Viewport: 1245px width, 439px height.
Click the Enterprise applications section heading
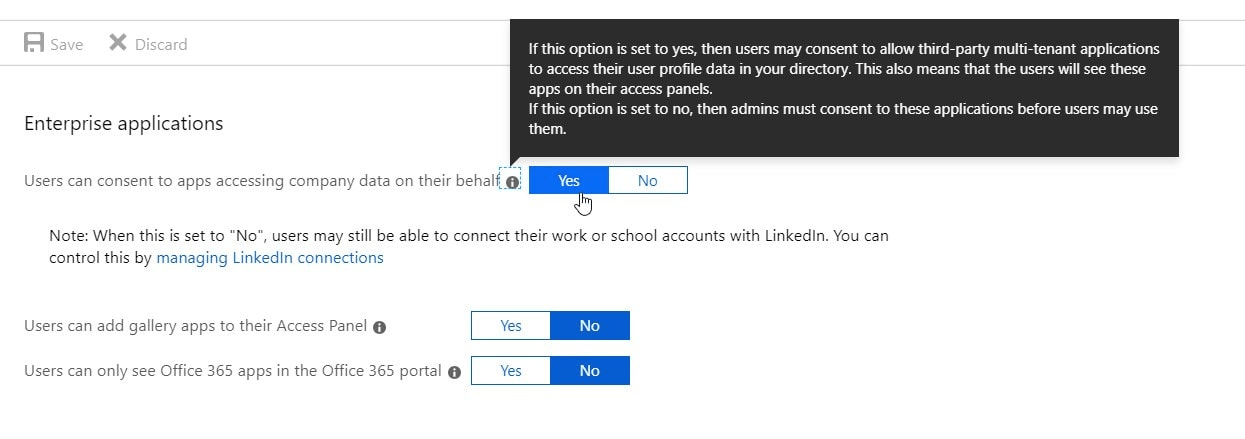(x=123, y=124)
